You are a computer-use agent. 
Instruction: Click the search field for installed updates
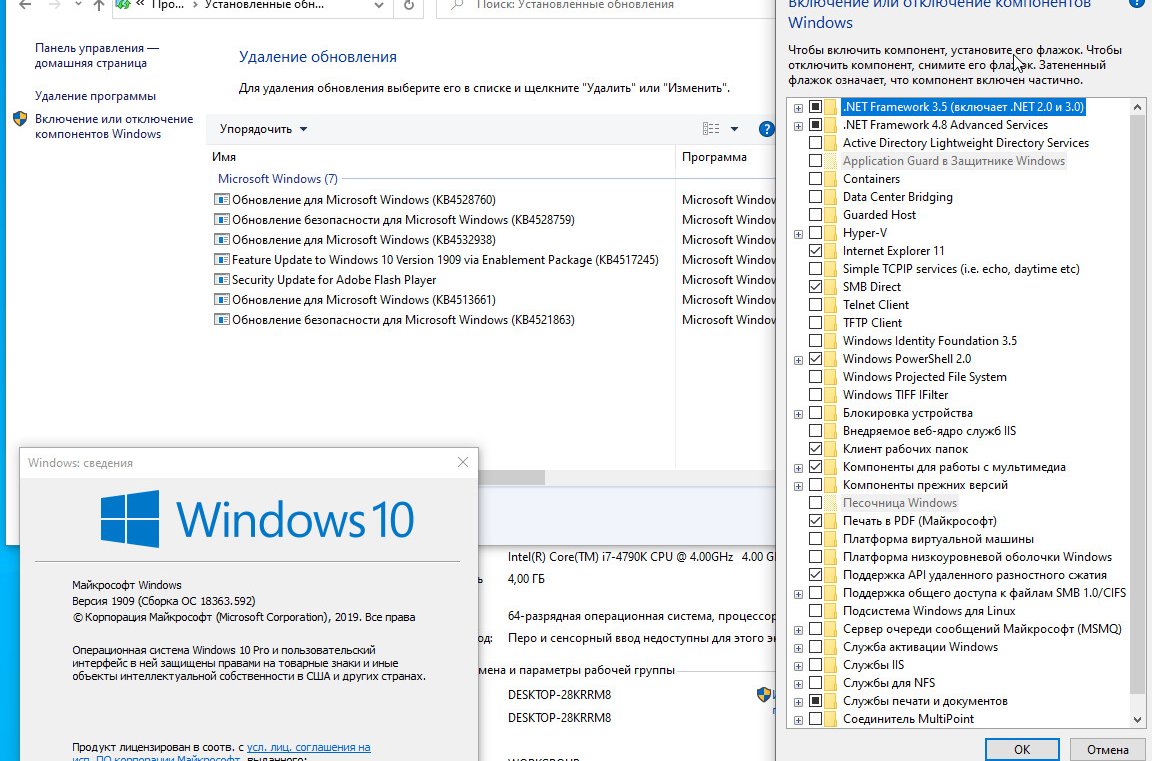click(x=604, y=7)
